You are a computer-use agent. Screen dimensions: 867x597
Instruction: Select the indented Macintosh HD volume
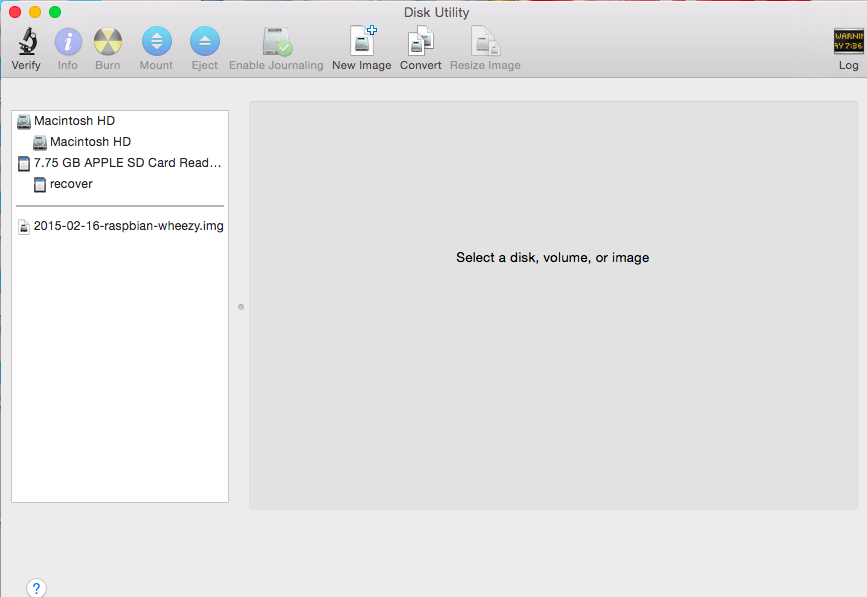(90, 142)
